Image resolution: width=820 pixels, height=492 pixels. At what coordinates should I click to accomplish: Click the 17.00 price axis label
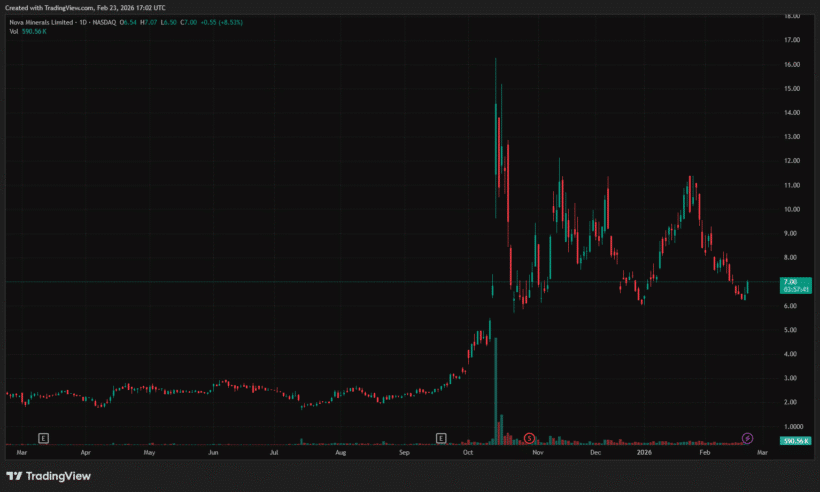[x=792, y=40]
